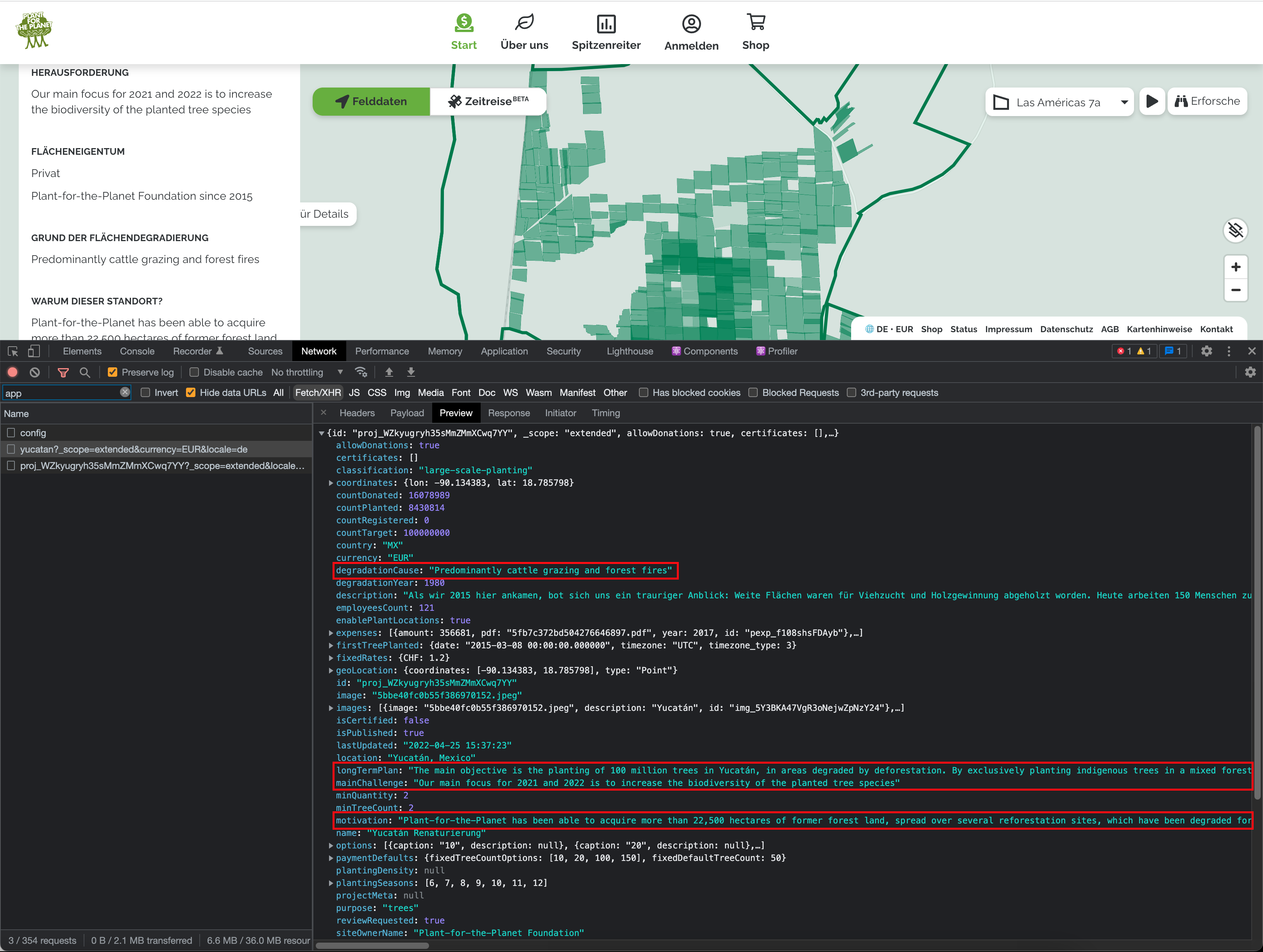Zoom out on the map
Image resolution: width=1263 pixels, height=952 pixels.
[1236, 290]
